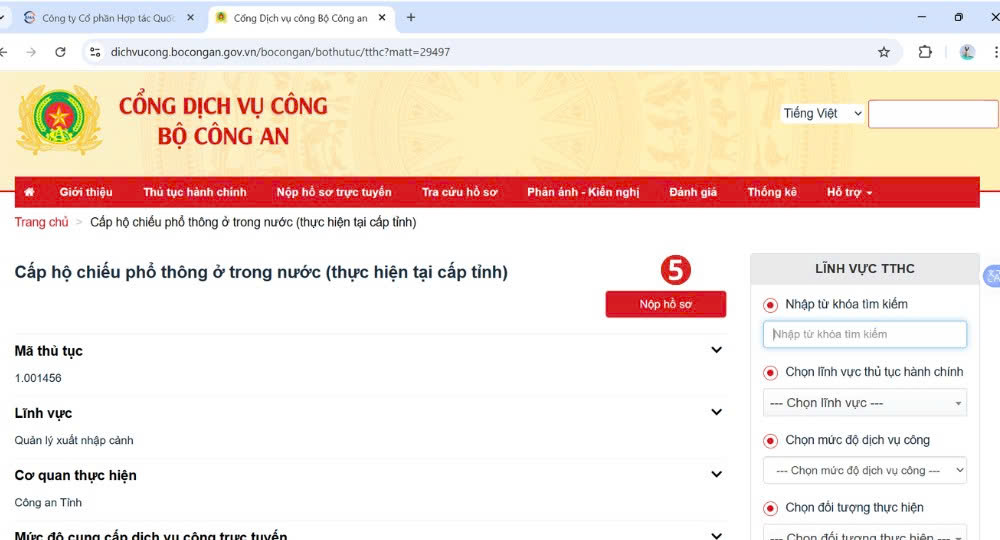This screenshot has height=540, width=1000.
Task: Open a new browser tab with plus icon
Action: click(x=411, y=17)
